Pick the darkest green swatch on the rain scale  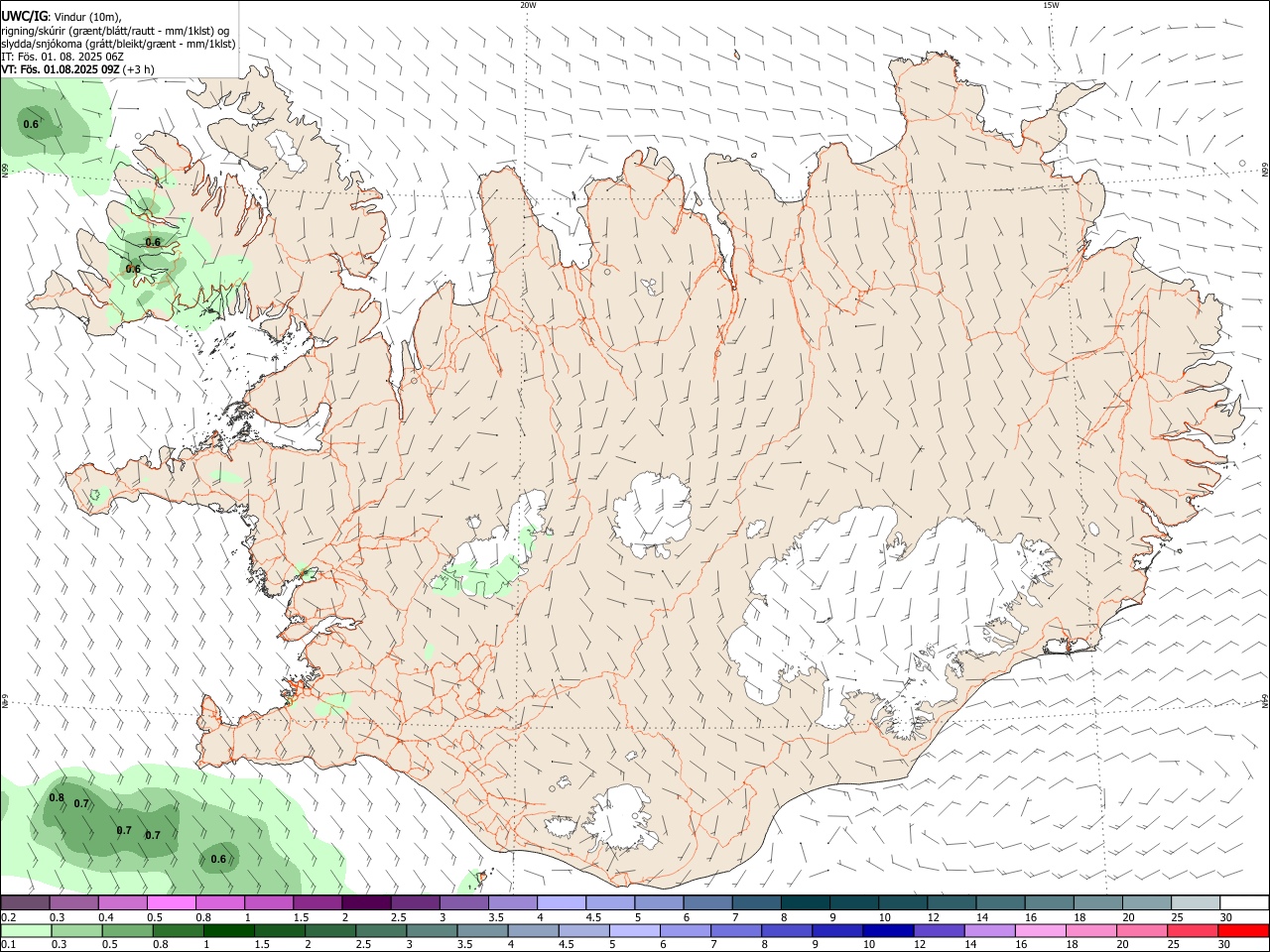228,931
